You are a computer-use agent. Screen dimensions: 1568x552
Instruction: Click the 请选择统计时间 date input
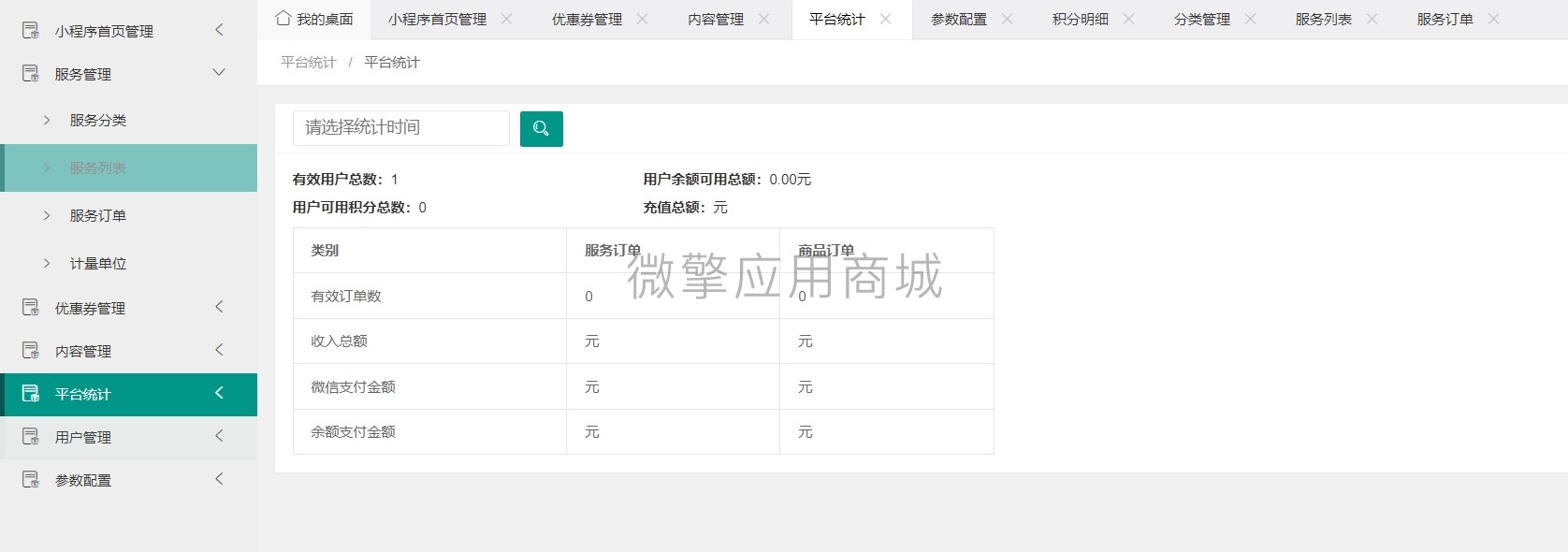point(401,128)
